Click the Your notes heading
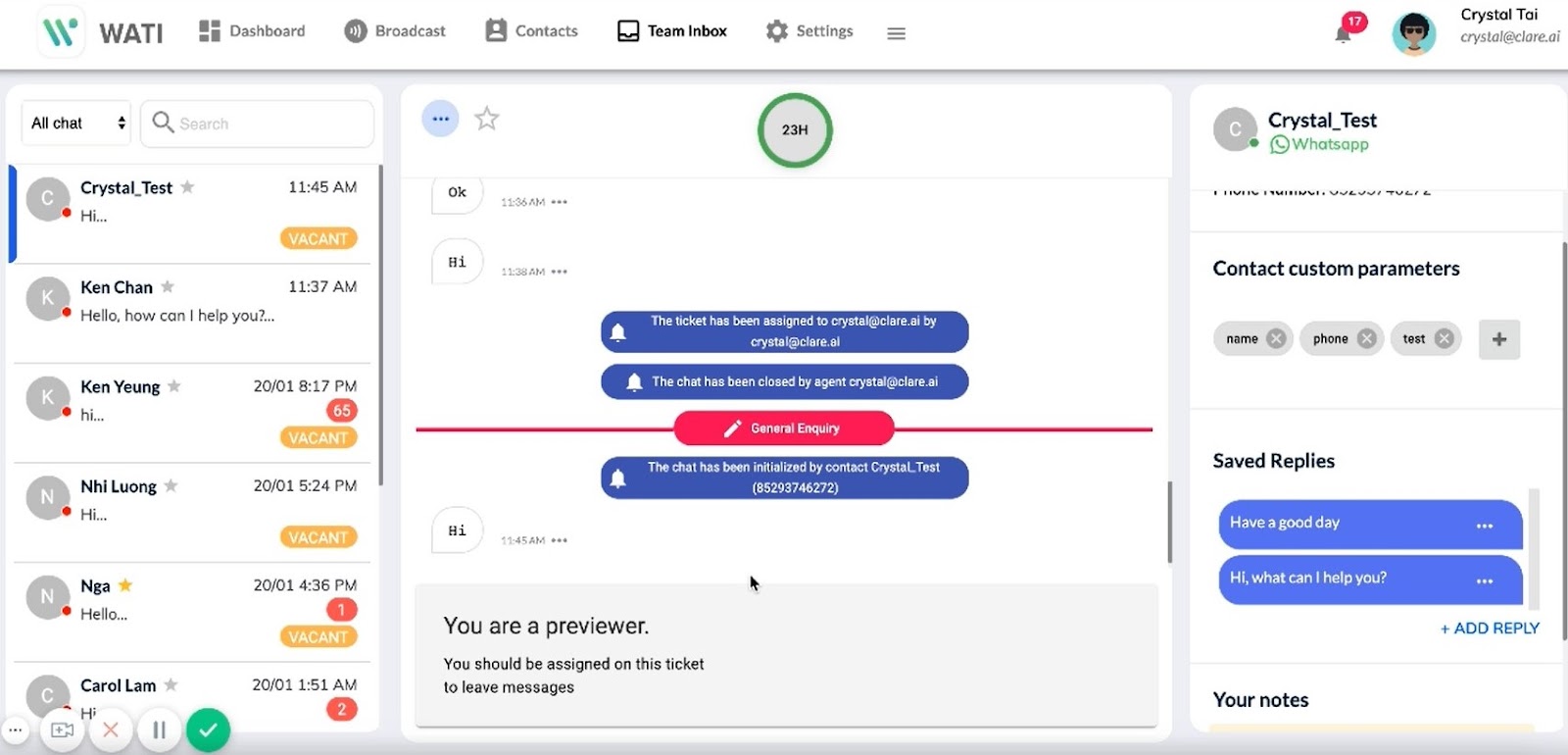 tap(1261, 700)
